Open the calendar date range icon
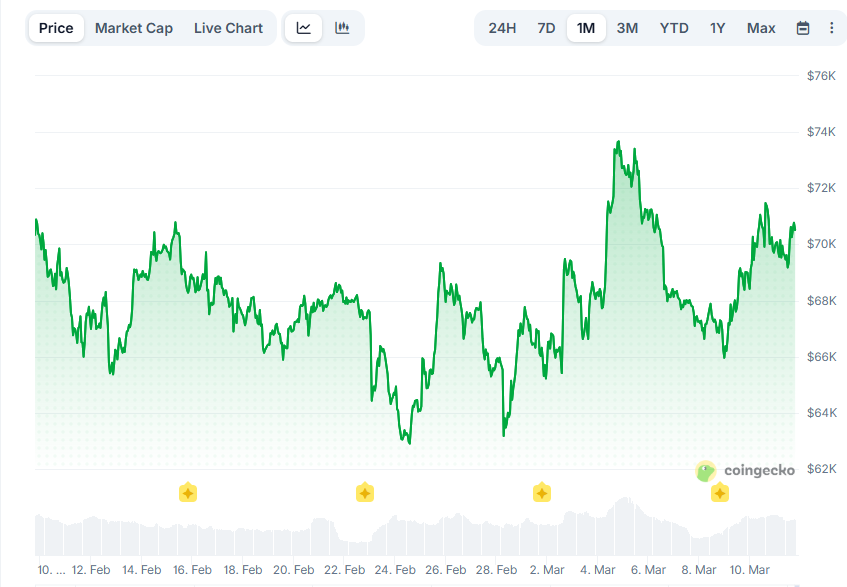Viewport: 847px width, 587px height. pyautogui.click(x=803, y=28)
